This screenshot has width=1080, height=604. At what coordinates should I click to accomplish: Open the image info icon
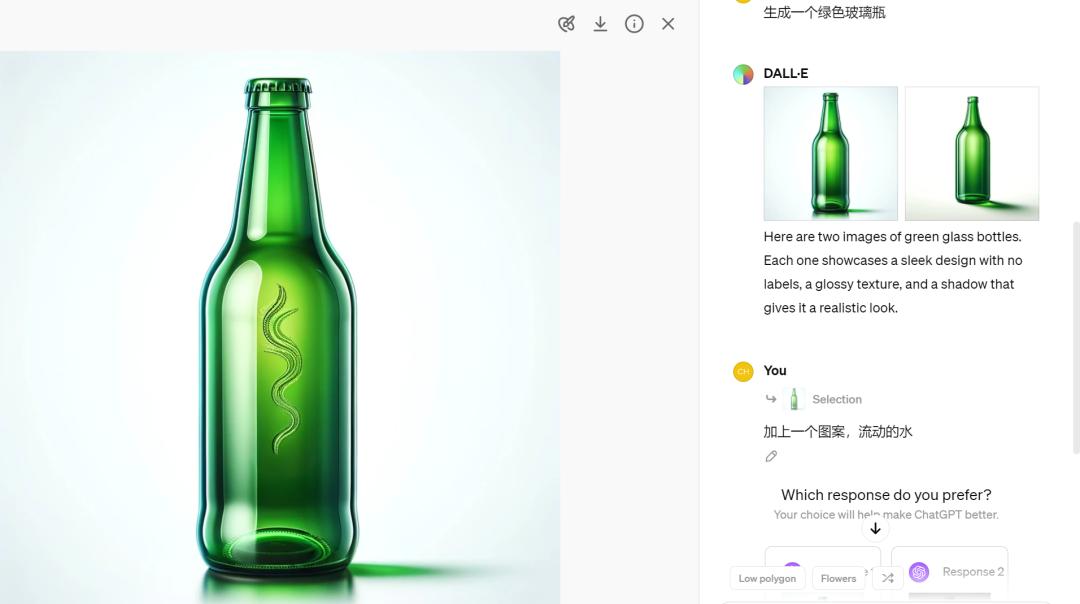(x=634, y=24)
